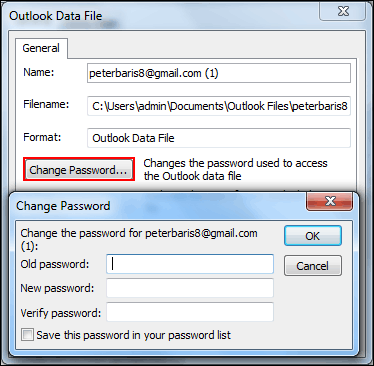This screenshot has width=374, height=366.
Task: Select the Format field reading Outlook Data File
Action: click(x=219, y=138)
